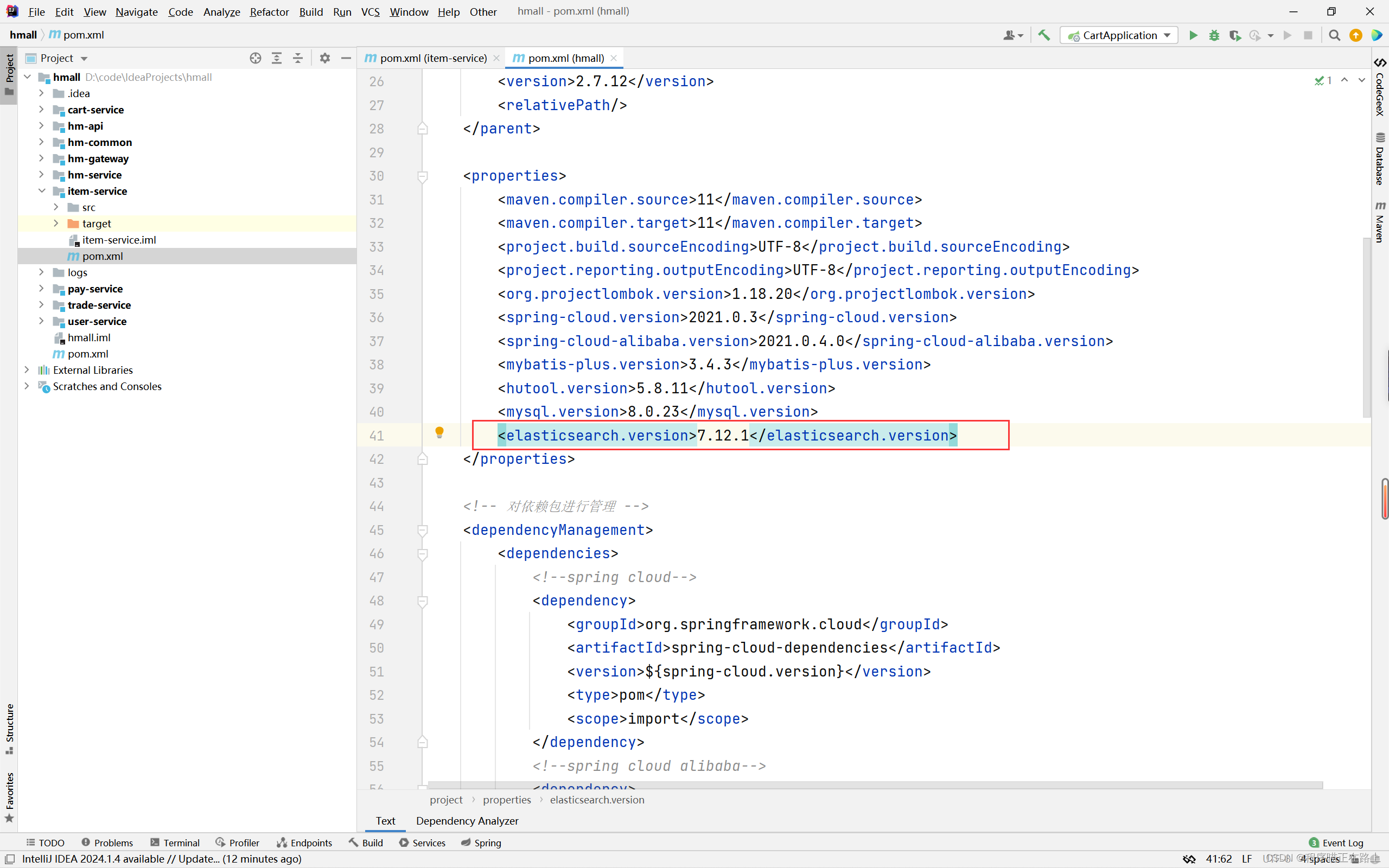Click the green Run button
This screenshot has height=868, width=1389.
point(1193,36)
